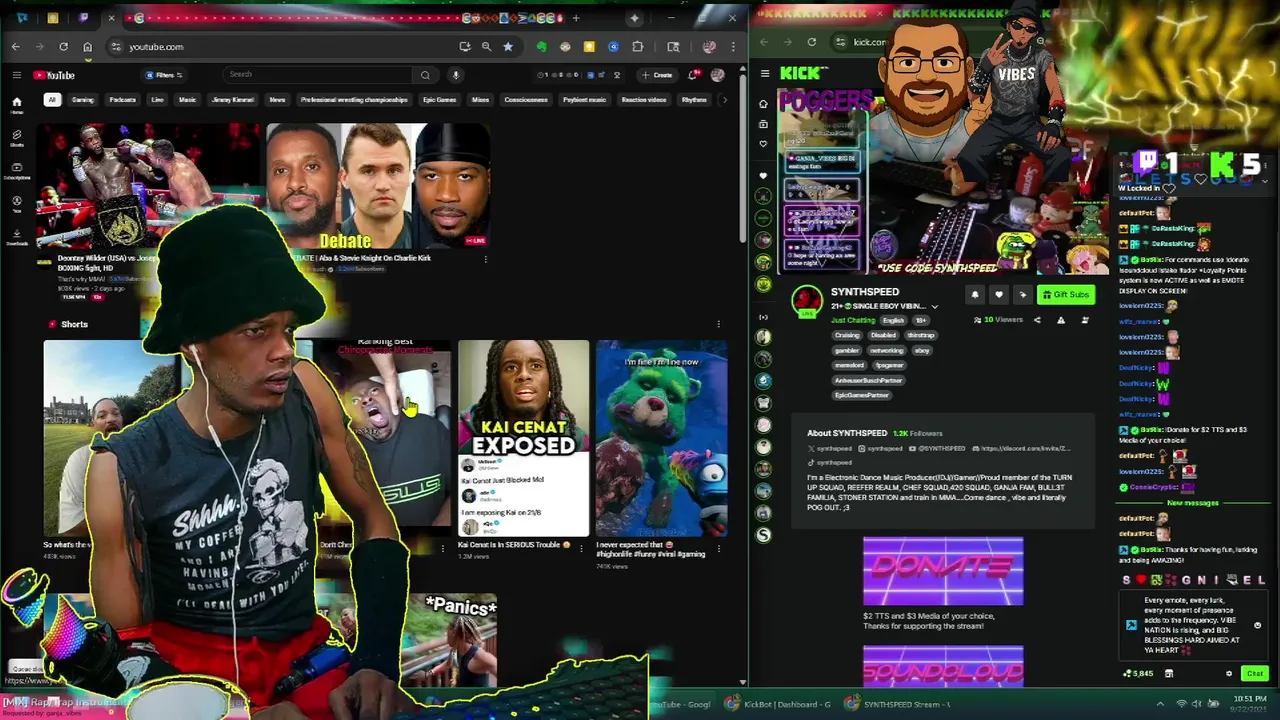The width and height of the screenshot is (1280, 720).
Task: Bookmark youtube.com with the star icon
Action: coord(508,47)
